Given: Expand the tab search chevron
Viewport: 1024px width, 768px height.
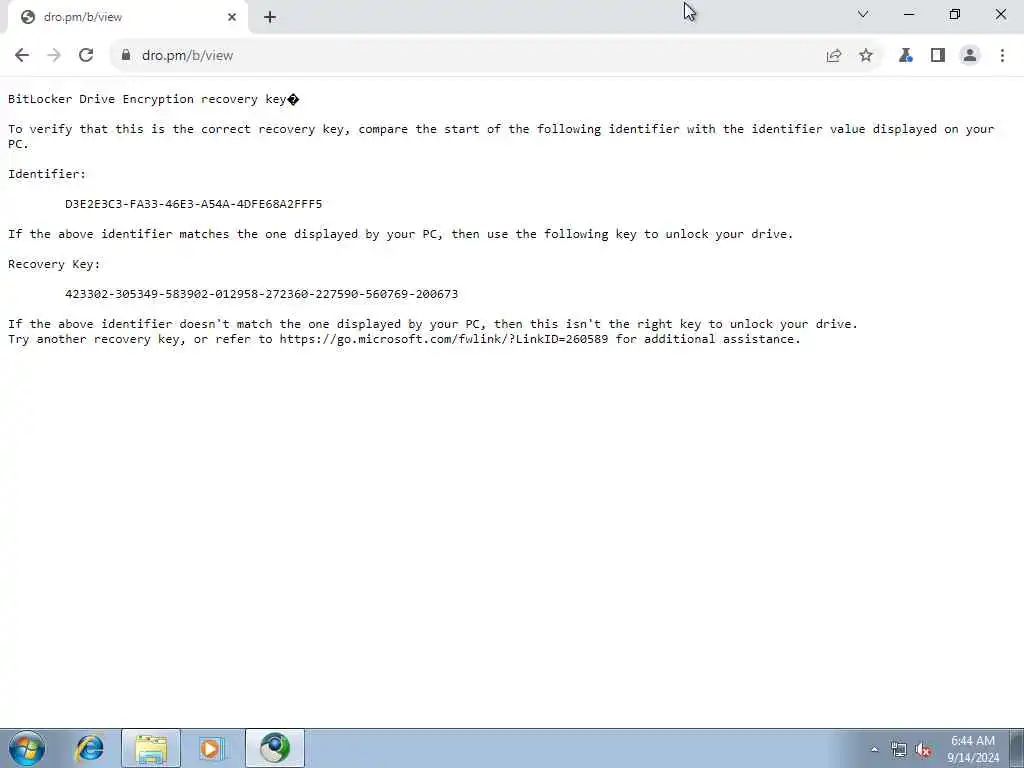Looking at the screenshot, I should [863, 14].
